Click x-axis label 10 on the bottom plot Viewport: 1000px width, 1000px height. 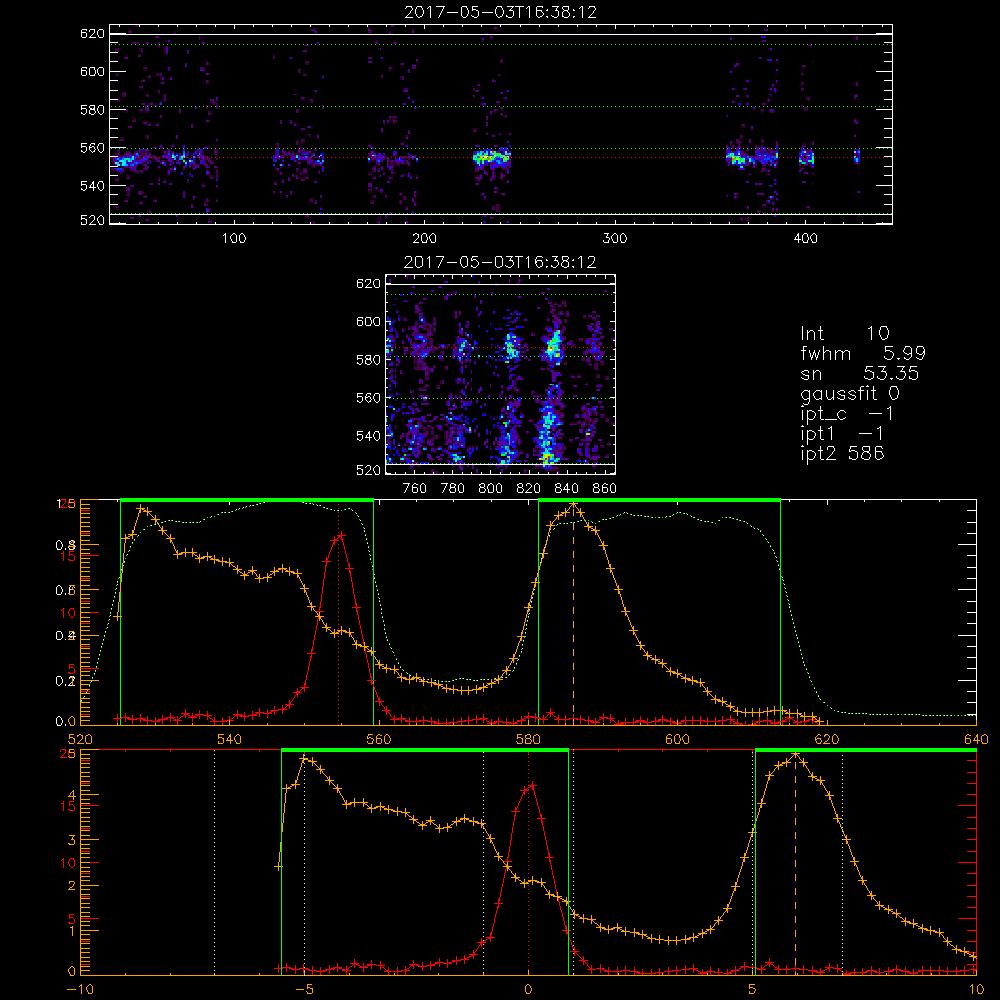[976, 989]
